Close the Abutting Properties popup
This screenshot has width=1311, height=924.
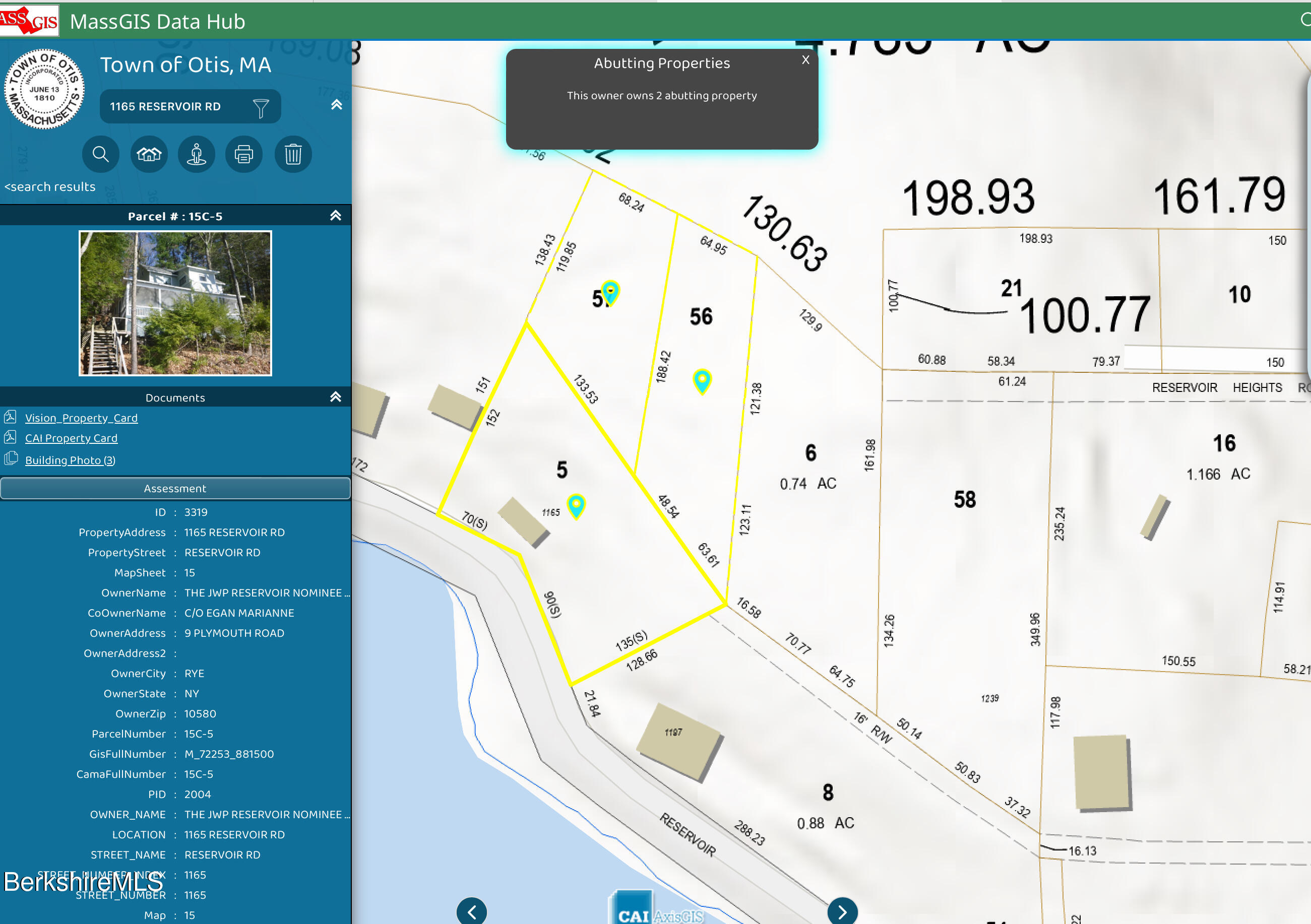pyautogui.click(x=805, y=60)
